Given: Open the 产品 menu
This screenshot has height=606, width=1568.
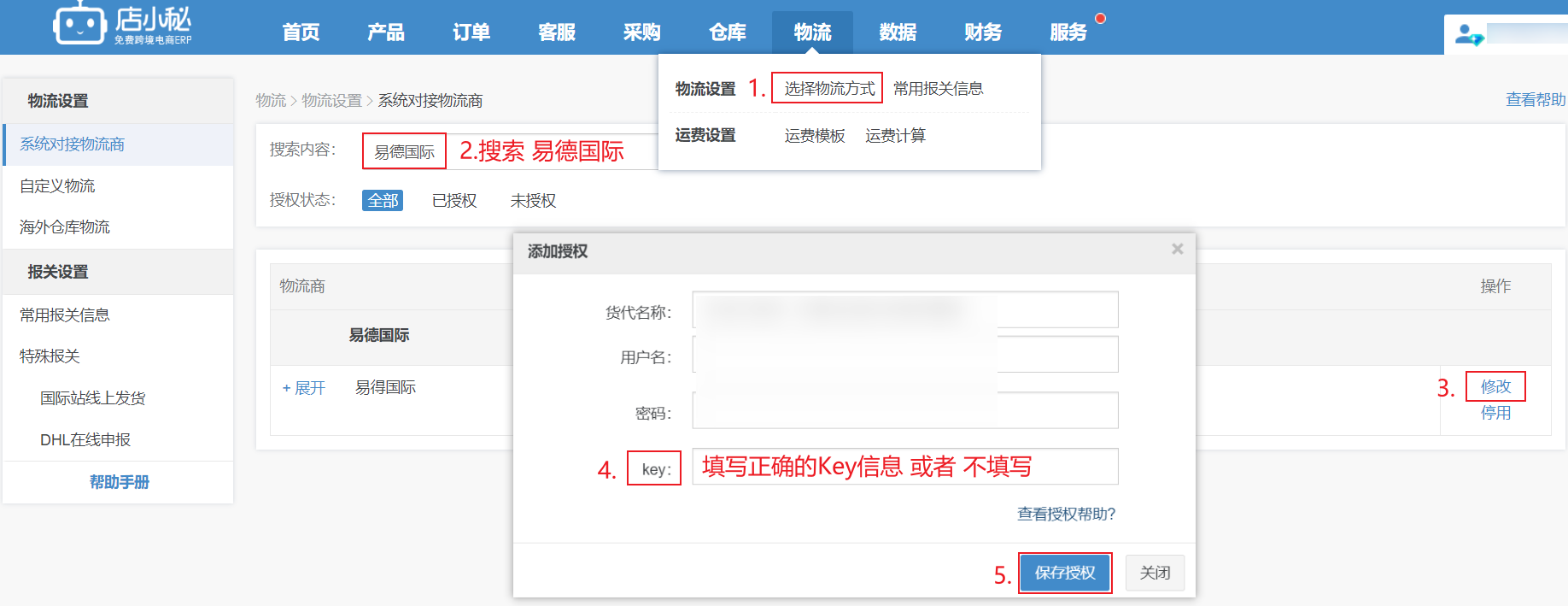Looking at the screenshot, I should 386,32.
